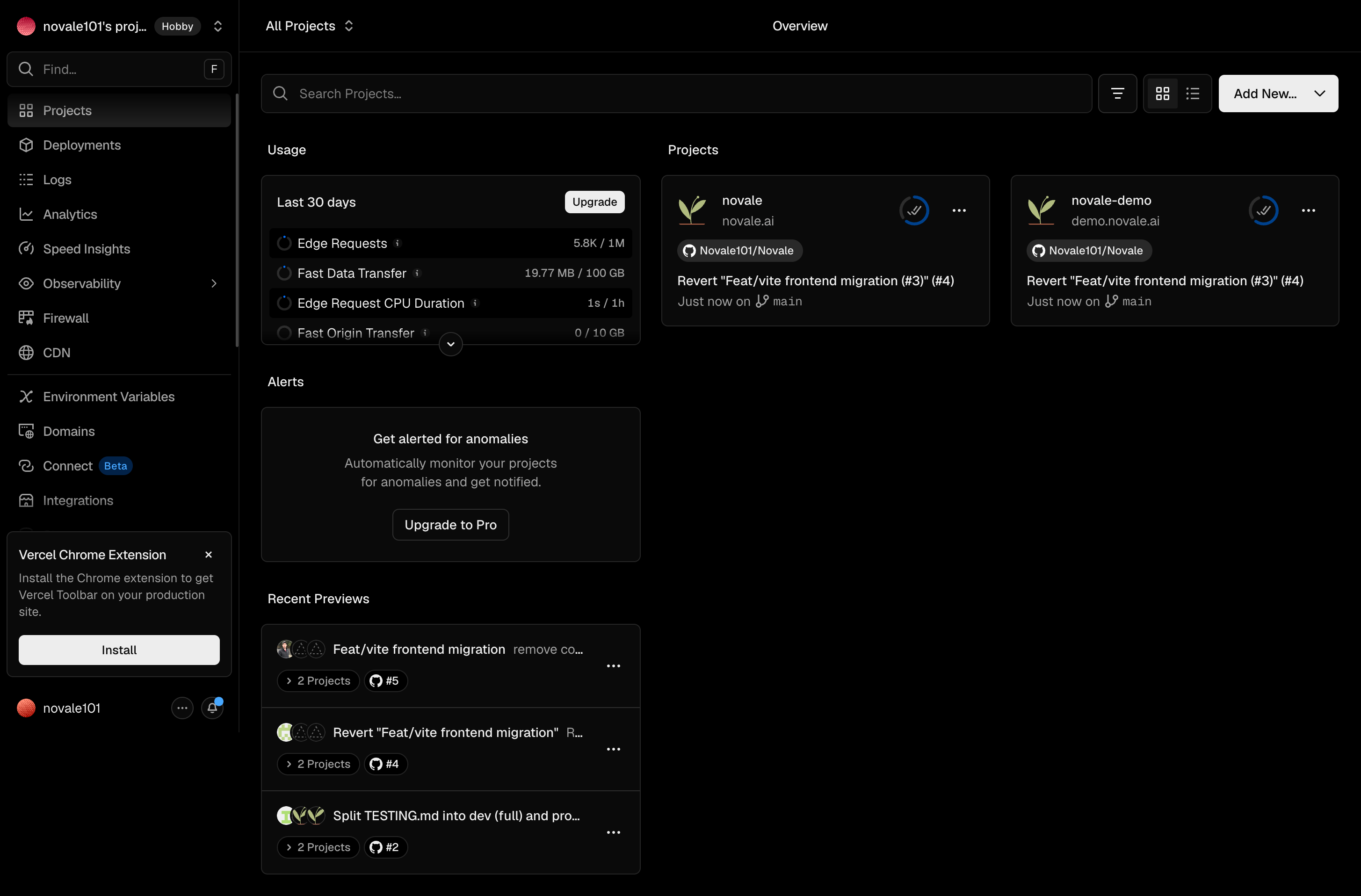The width and height of the screenshot is (1361, 896).
Task: Click info icon next to Fast Data Transfer
Action: [x=417, y=273]
